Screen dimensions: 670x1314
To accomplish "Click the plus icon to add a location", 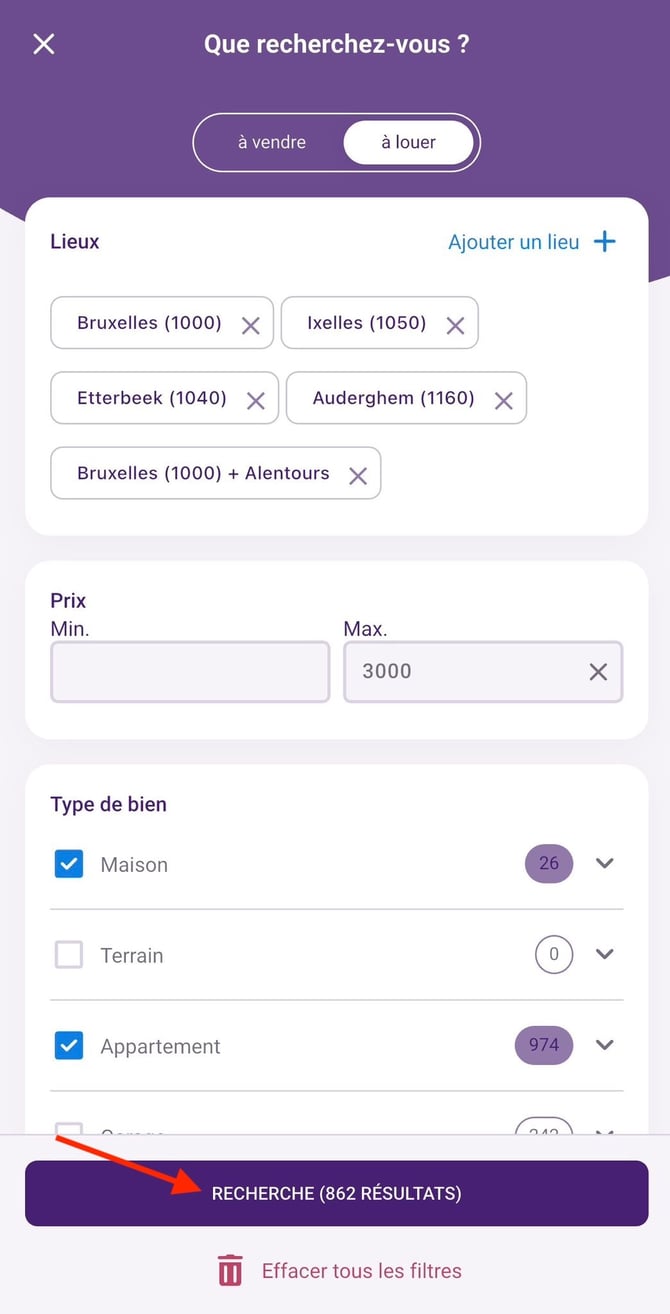I will 604,241.
